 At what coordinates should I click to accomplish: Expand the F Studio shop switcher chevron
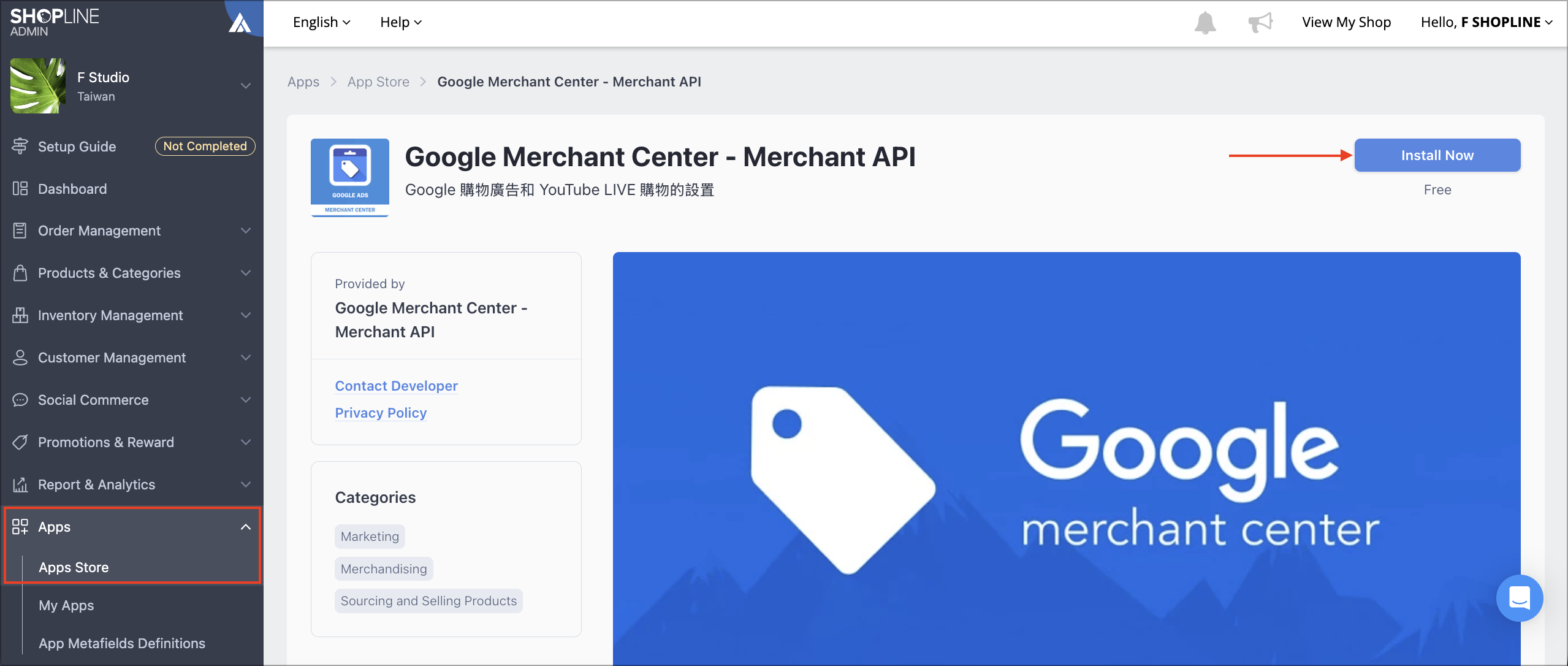coord(246,86)
